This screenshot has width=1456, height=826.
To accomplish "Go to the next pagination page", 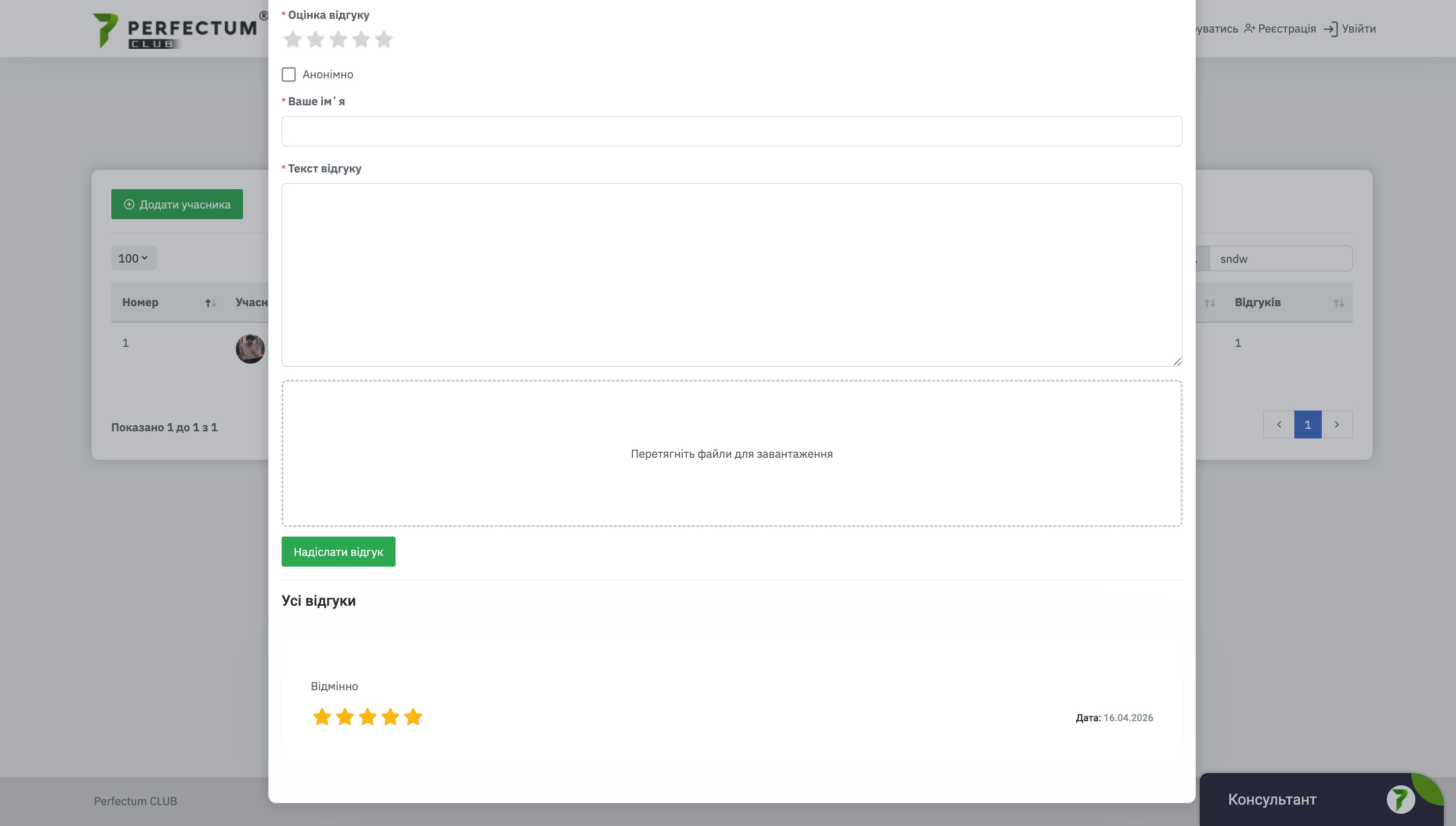I will tap(1337, 424).
